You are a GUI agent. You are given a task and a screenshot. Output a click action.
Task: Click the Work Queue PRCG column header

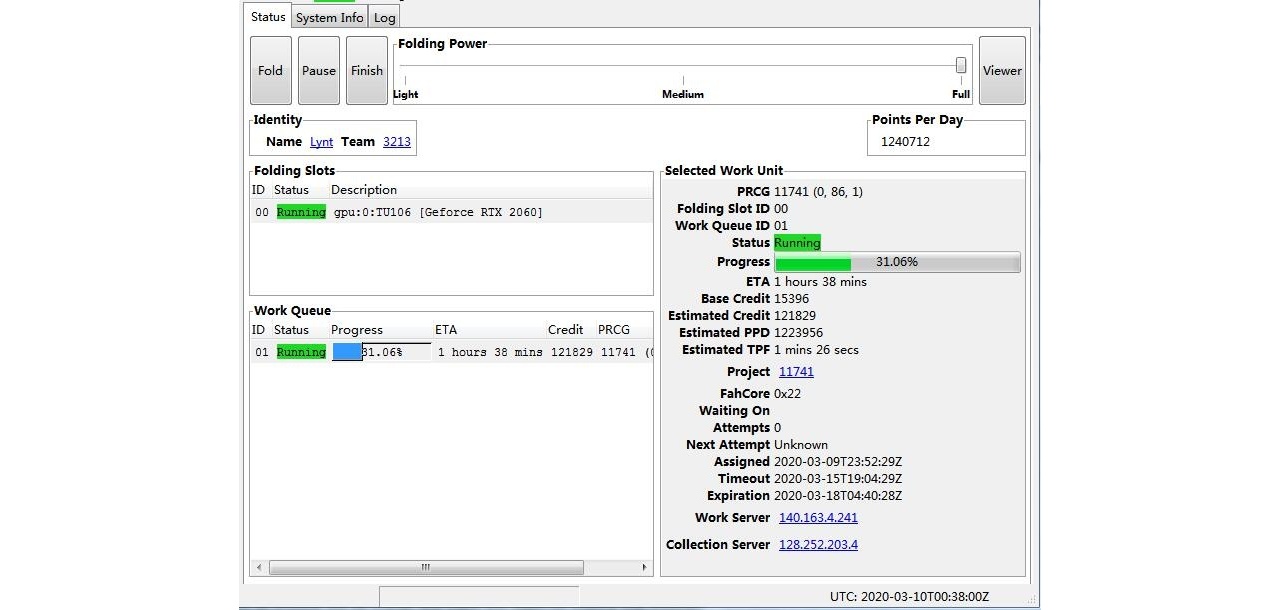[x=614, y=330]
